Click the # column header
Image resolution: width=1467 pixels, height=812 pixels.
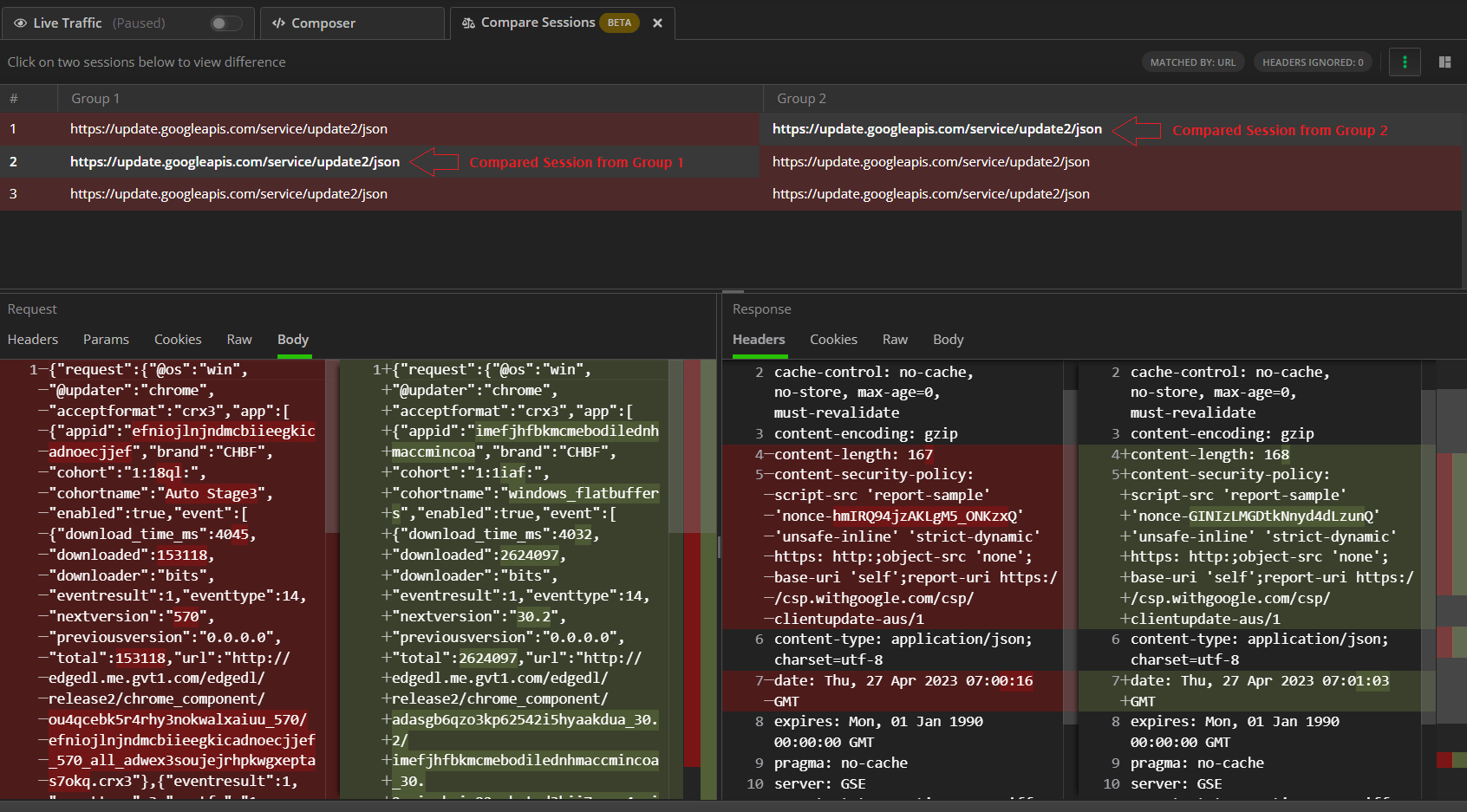14,99
